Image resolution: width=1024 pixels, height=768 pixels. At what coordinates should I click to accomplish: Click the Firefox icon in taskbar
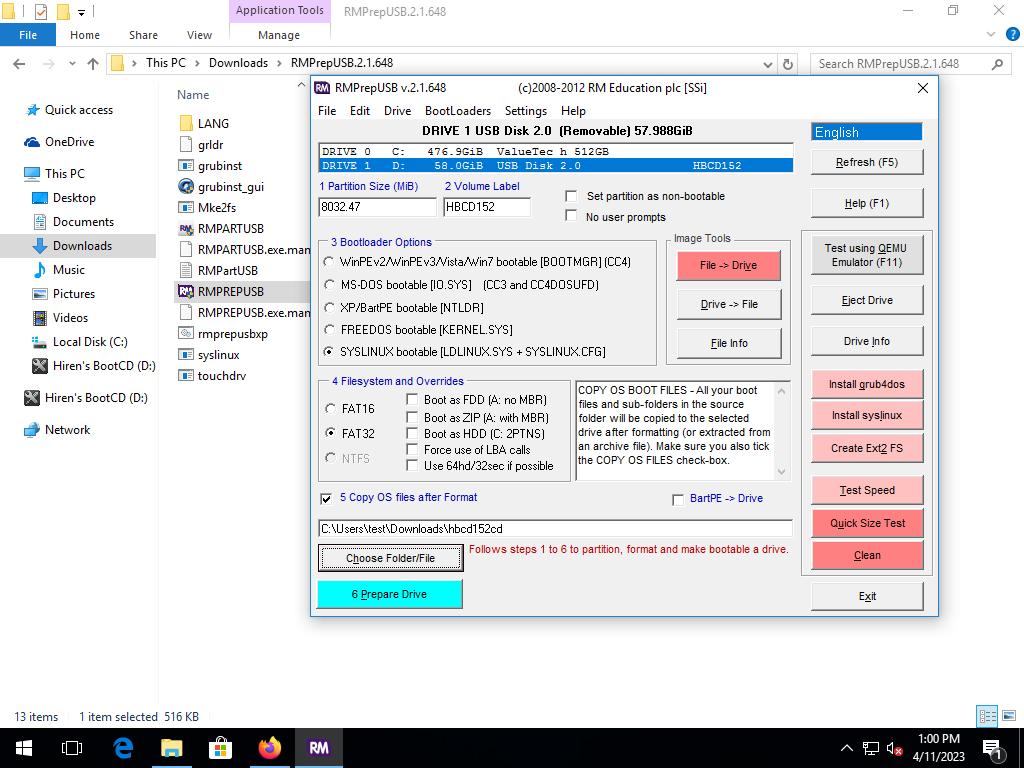tap(269, 747)
